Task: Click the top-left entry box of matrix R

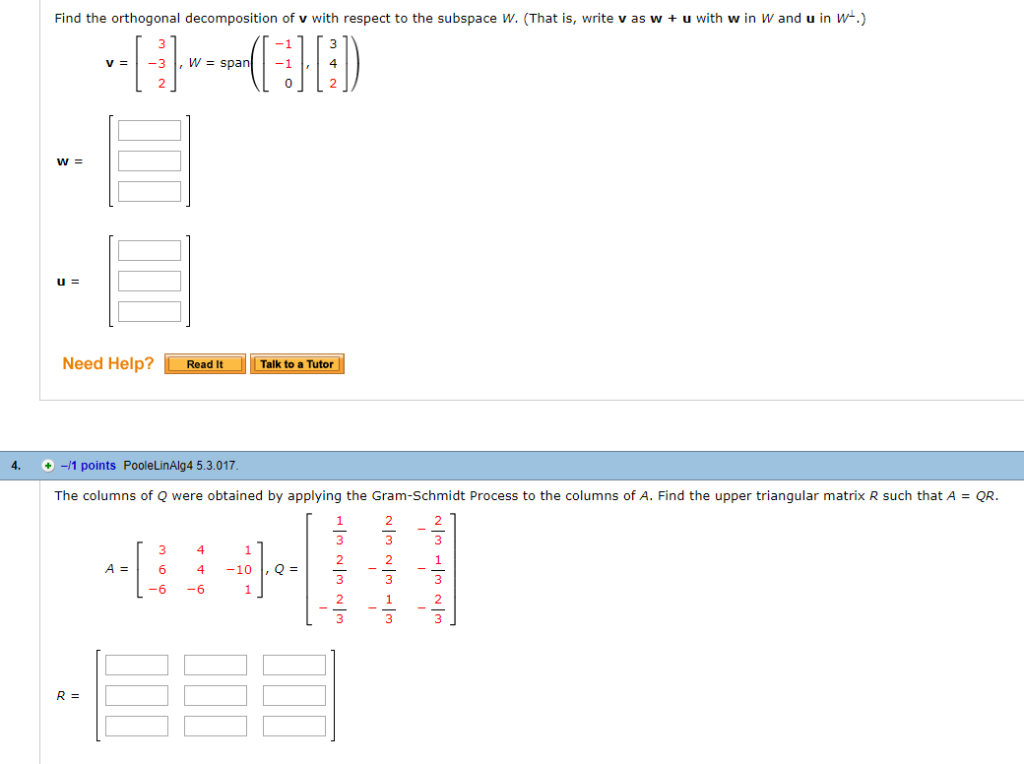Action: click(137, 664)
